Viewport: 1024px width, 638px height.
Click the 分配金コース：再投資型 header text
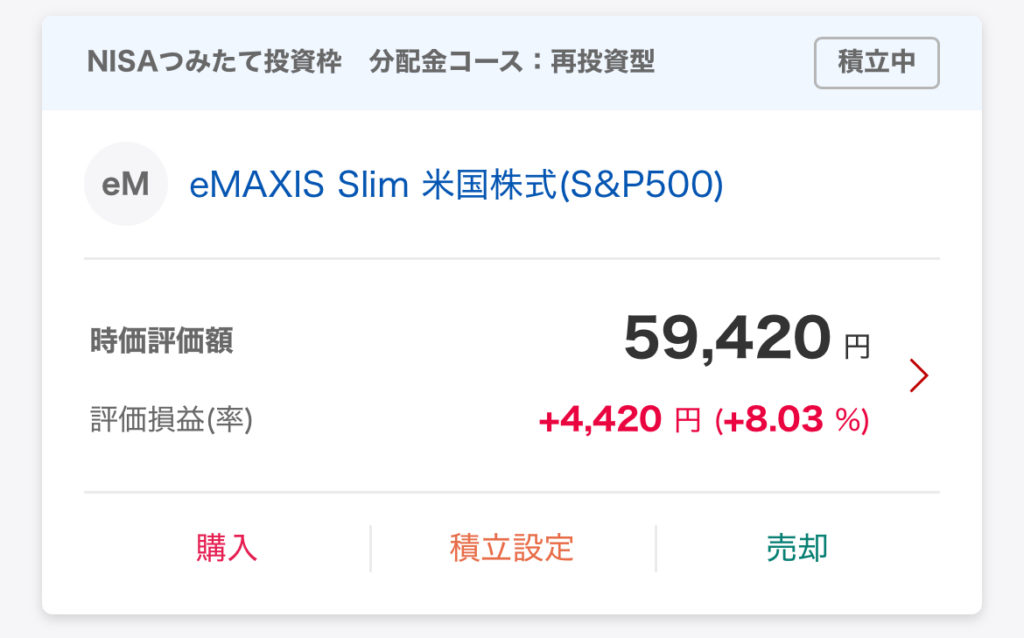coord(511,63)
